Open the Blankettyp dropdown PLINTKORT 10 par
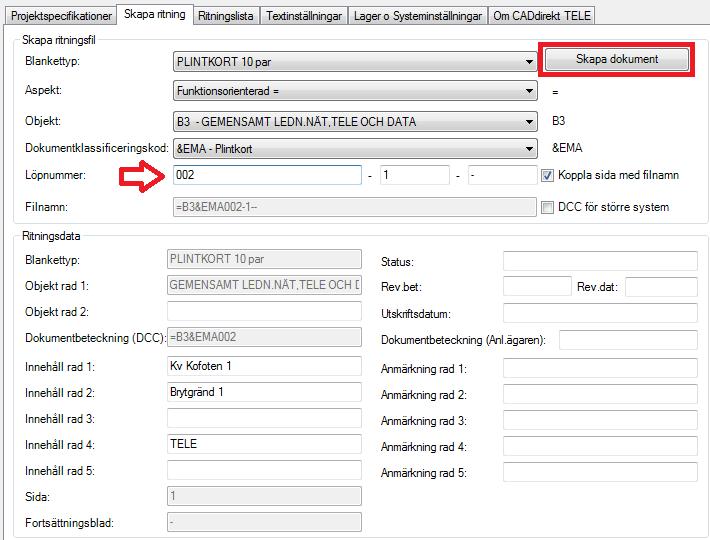The height and width of the screenshot is (540, 710). pyautogui.click(x=355, y=62)
